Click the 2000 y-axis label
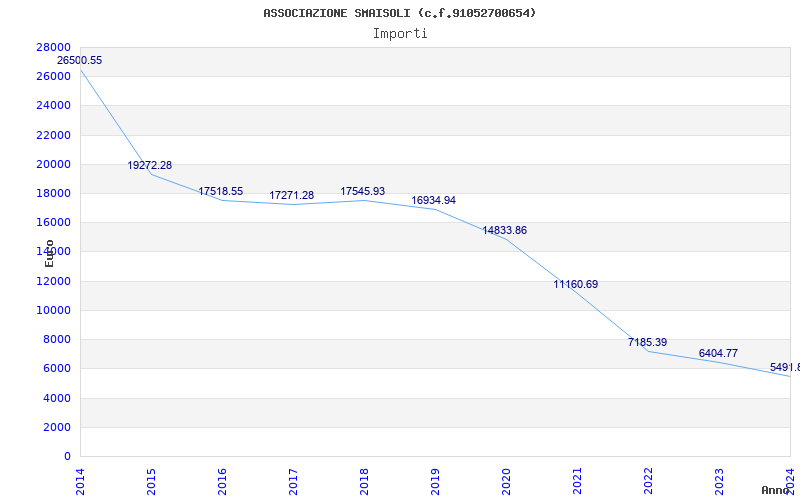 57,427
